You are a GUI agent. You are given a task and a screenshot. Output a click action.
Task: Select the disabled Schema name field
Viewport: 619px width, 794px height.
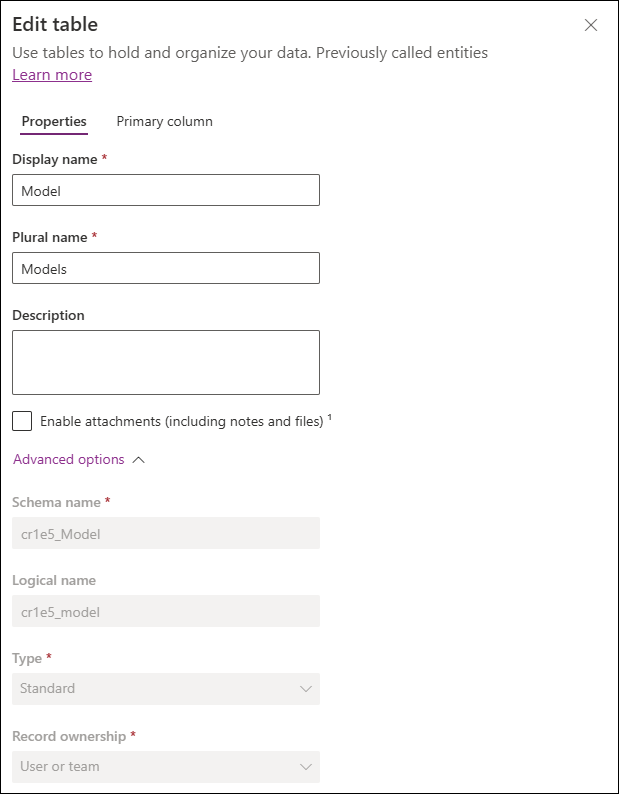166,533
